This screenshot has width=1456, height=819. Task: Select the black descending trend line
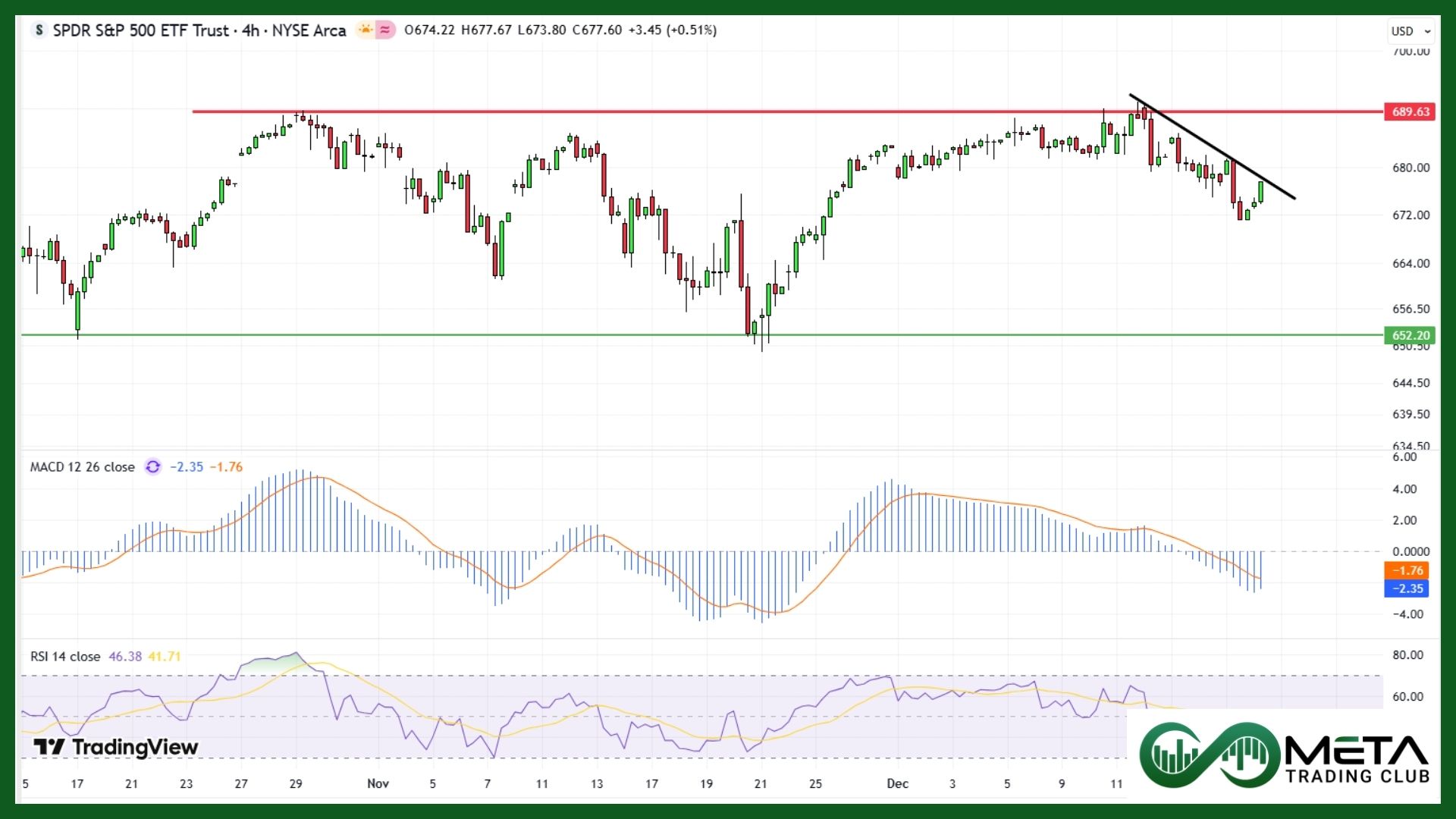point(1212,146)
